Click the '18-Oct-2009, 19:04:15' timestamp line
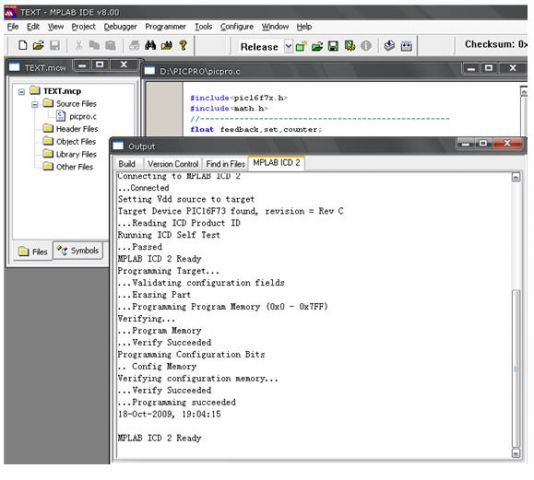 (169, 414)
